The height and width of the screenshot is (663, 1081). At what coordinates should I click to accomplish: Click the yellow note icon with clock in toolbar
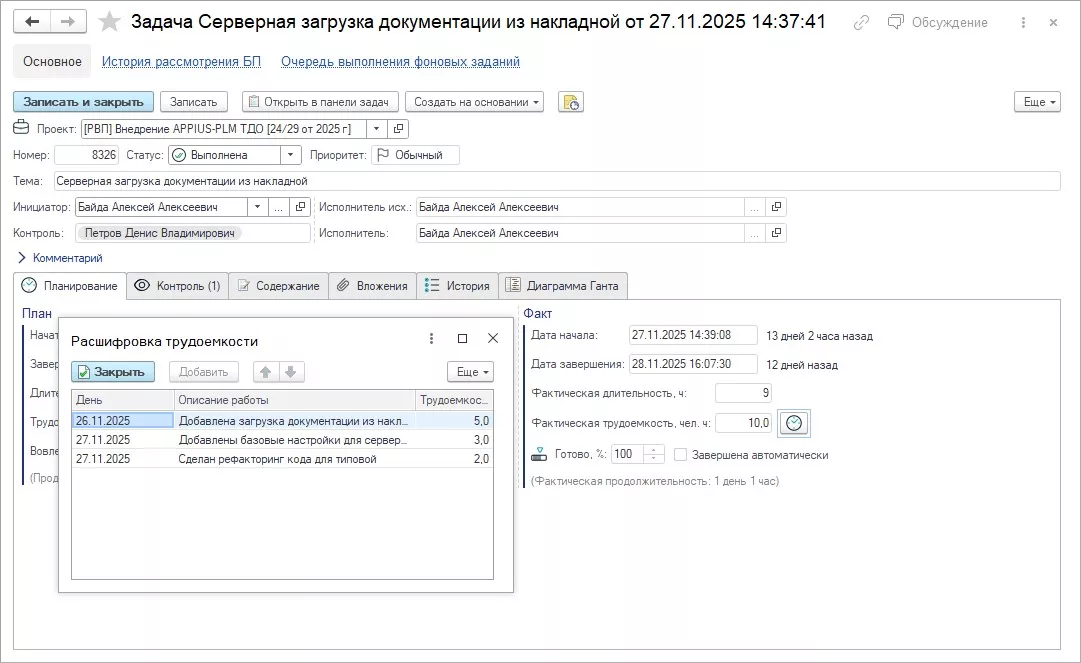(570, 102)
